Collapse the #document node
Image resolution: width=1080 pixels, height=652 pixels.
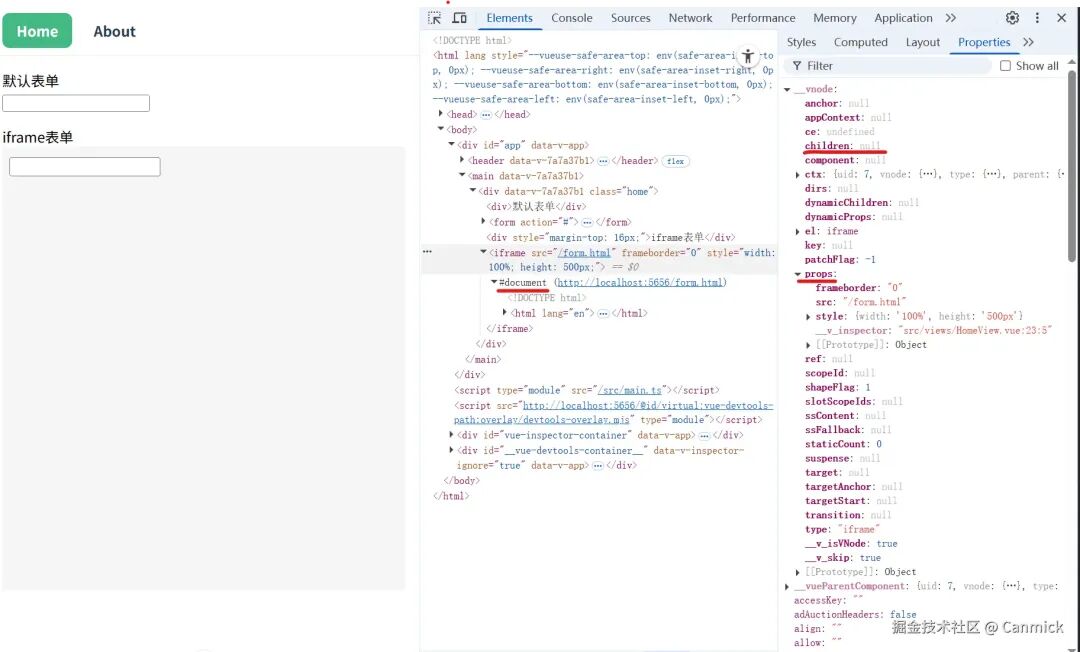click(x=494, y=282)
